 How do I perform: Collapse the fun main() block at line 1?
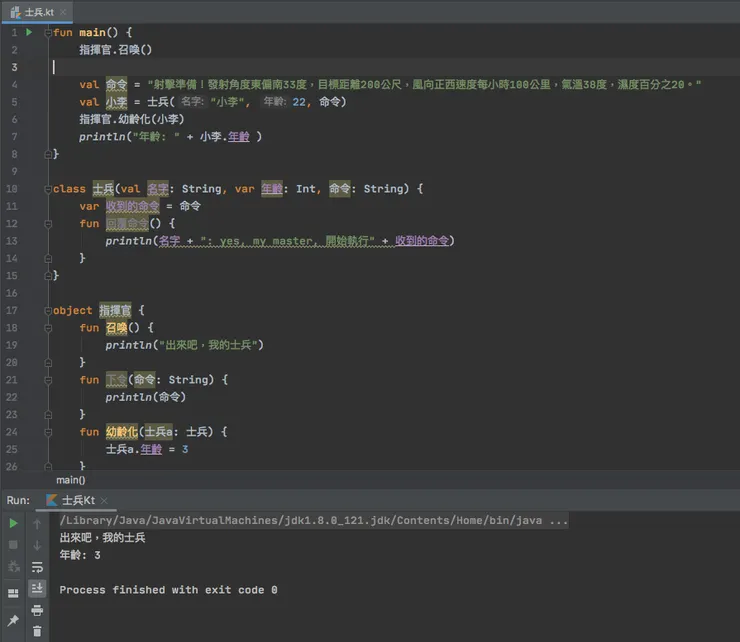pyautogui.click(x=48, y=33)
